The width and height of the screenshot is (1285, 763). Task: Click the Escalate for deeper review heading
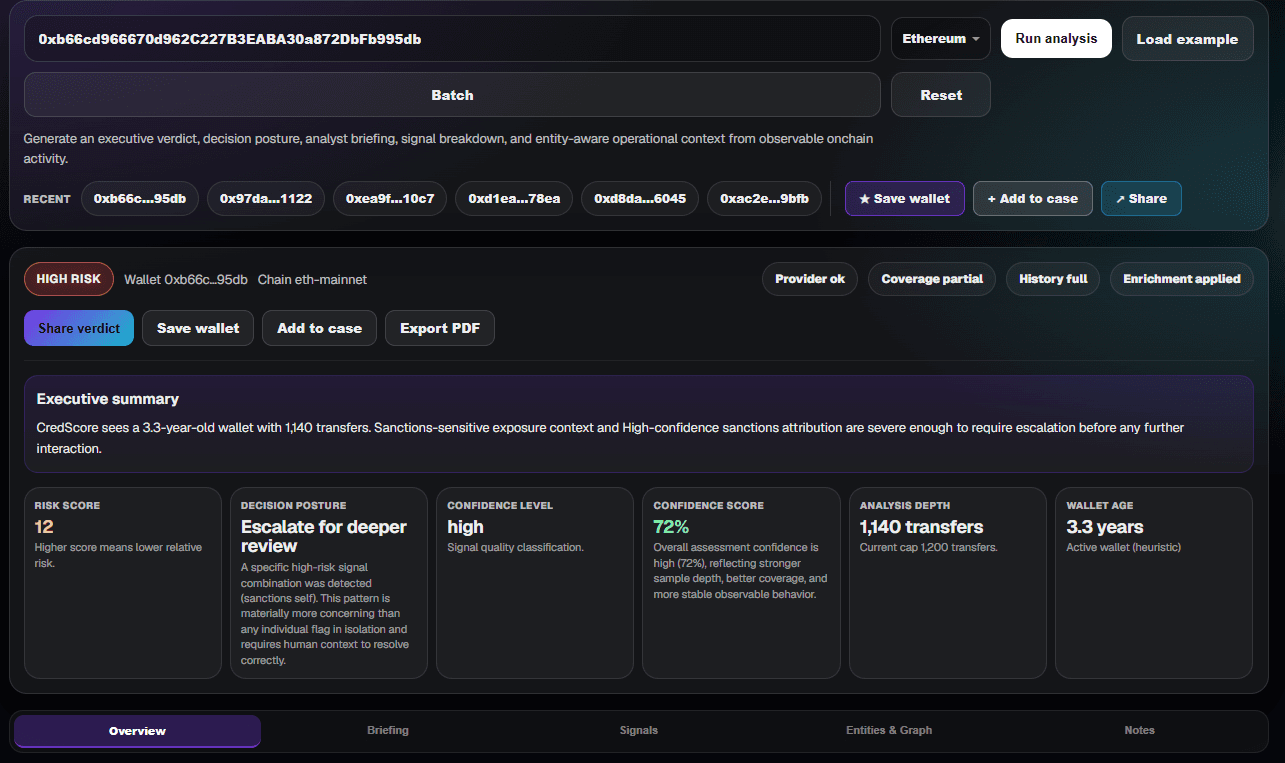tap(324, 536)
